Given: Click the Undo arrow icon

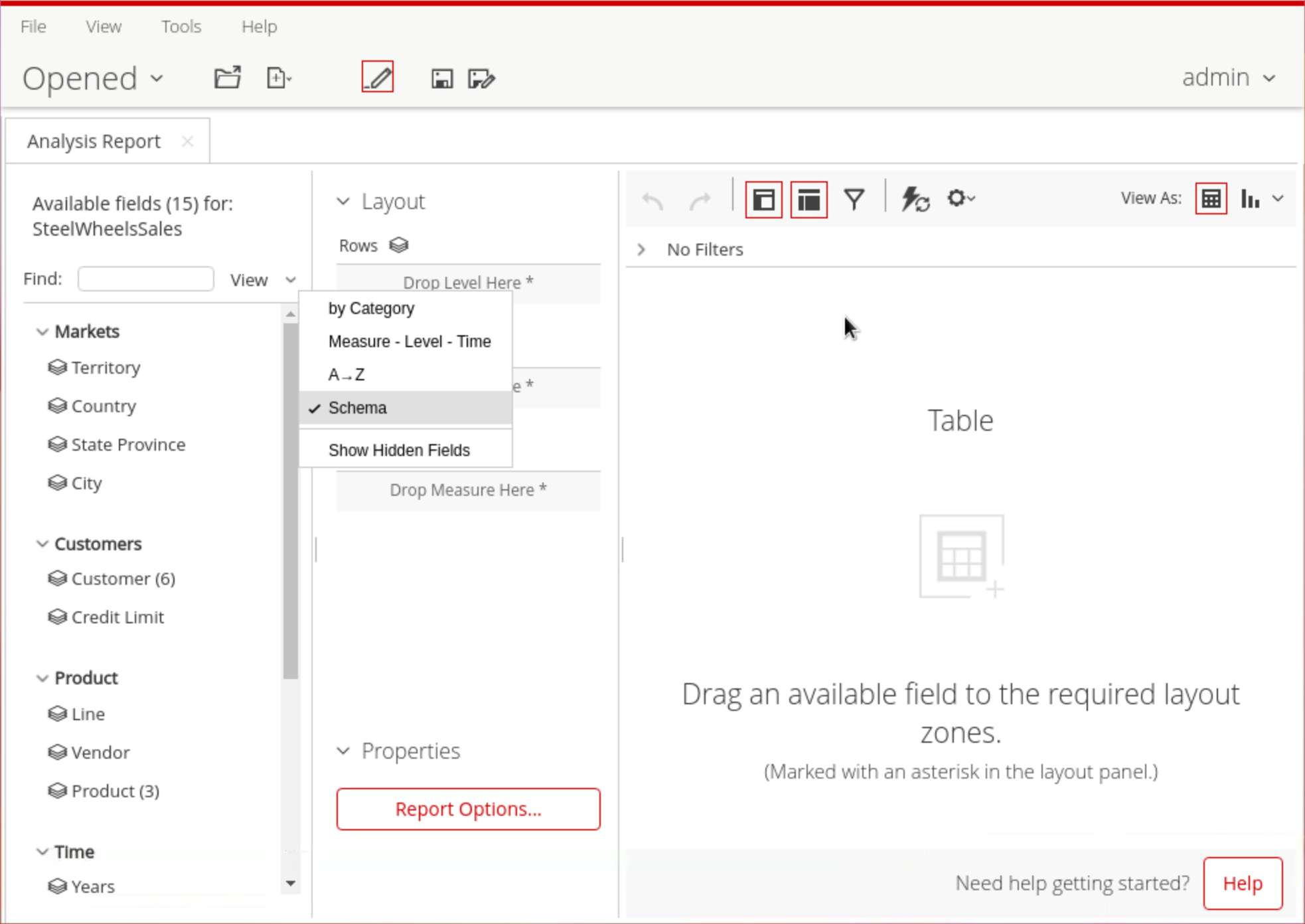Looking at the screenshot, I should (652, 199).
